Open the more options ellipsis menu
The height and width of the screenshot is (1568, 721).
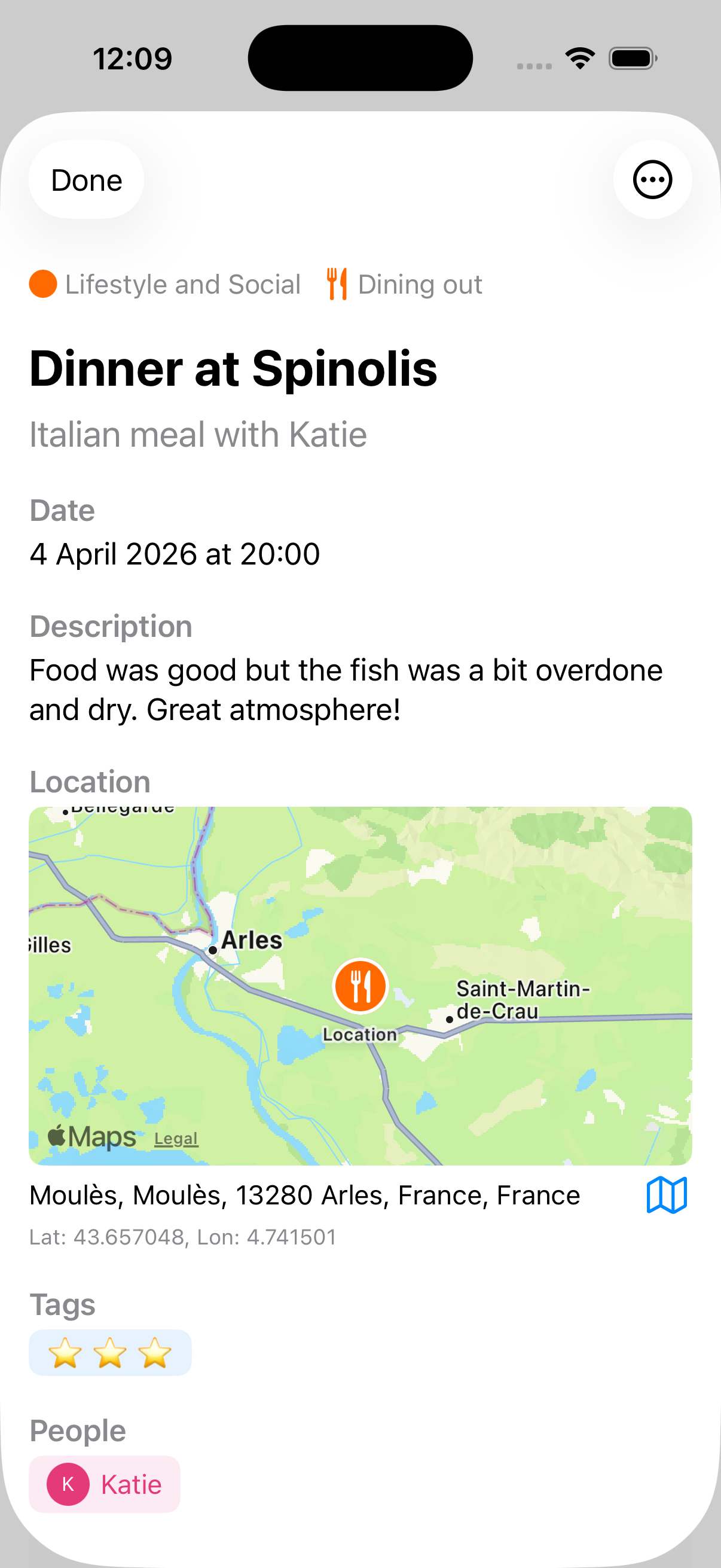pos(652,180)
